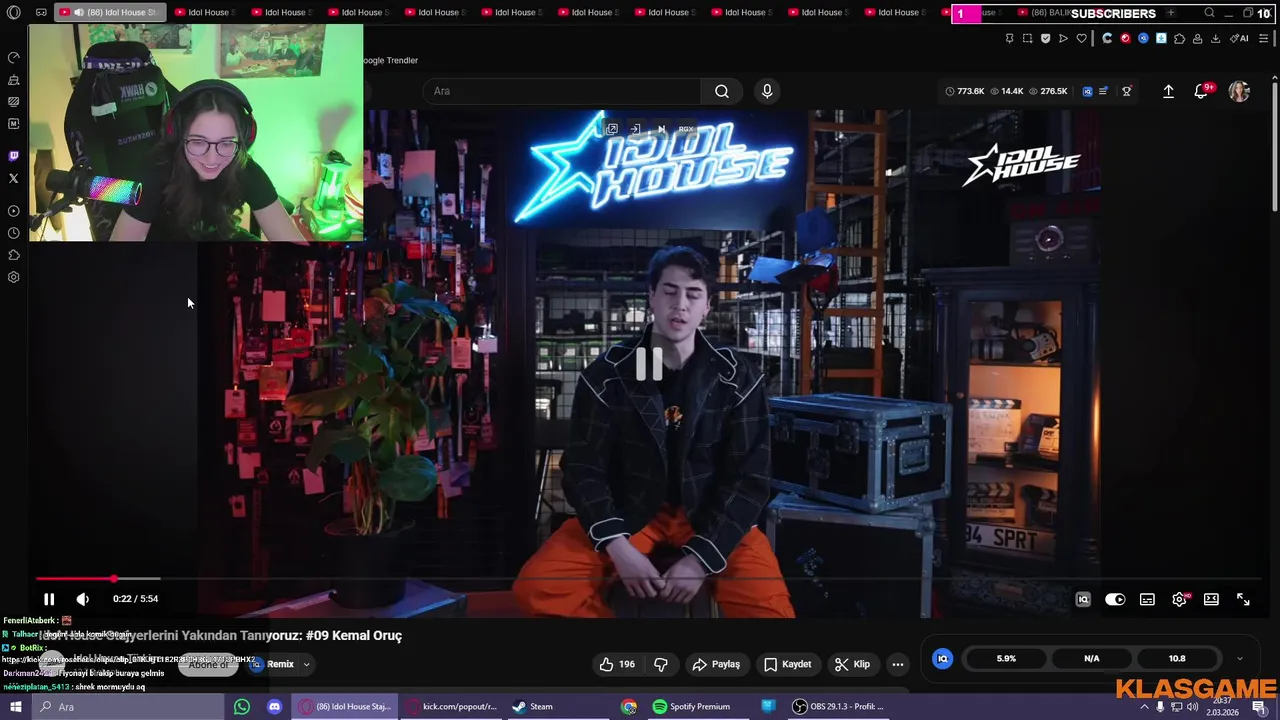Open the ad blocker shield icon
Viewport: 1280px width, 720px height.
coord(1045,39)
